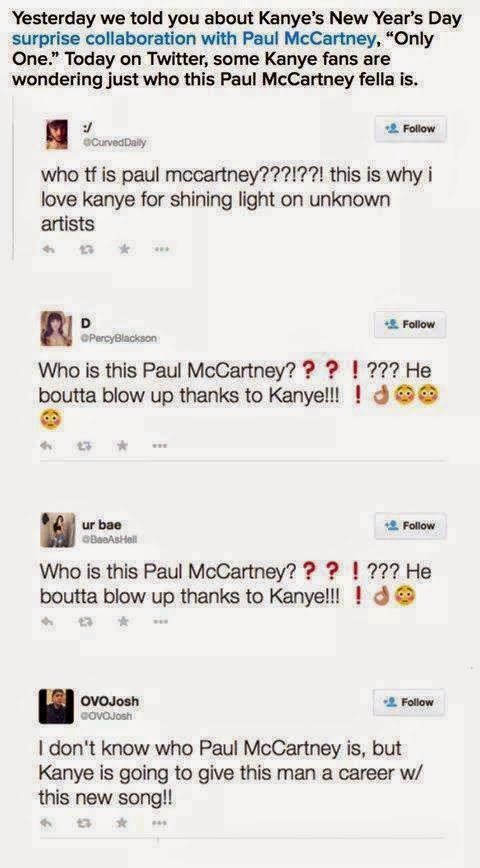Screen dimensions: 480x868
Task: Retweet the CurvedDaily tweet
Action: click(x=85, y=251)
